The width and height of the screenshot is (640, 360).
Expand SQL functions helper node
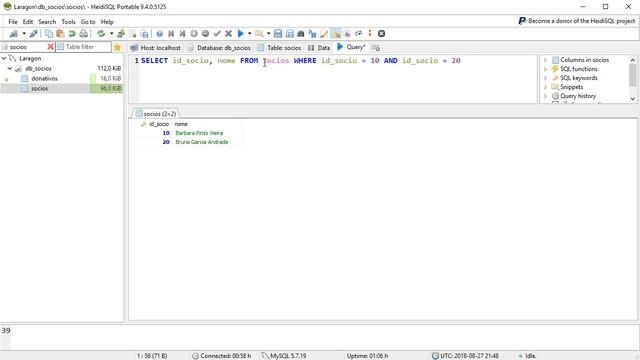point(545,69)
